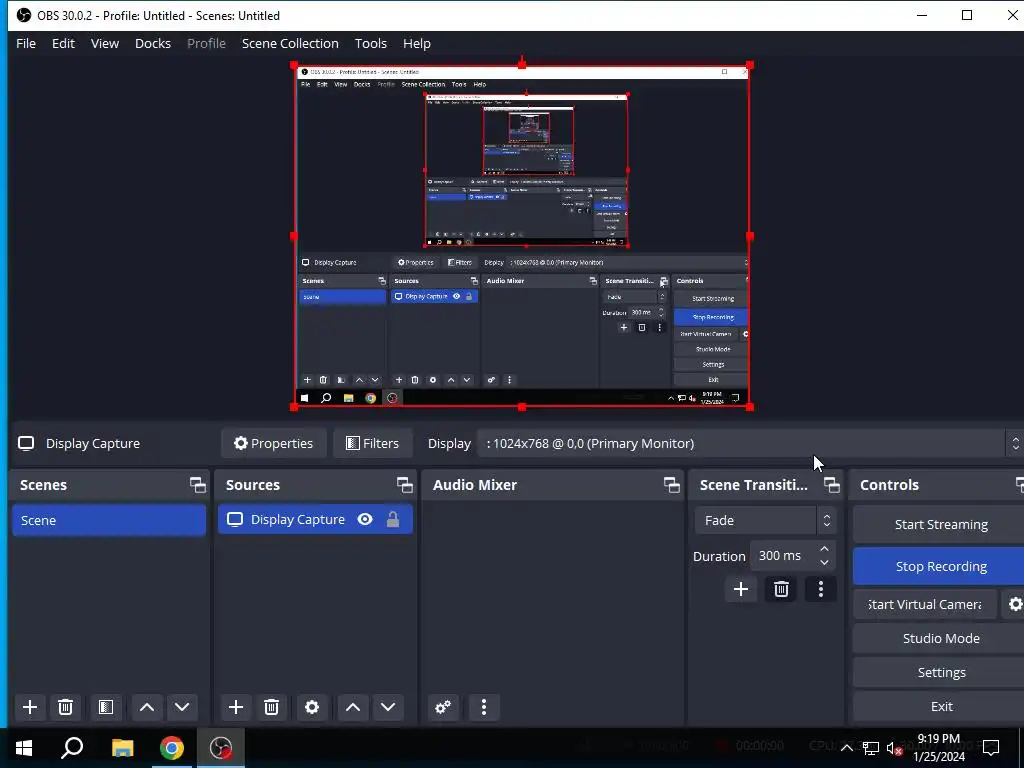Add a new source with the plus icon
The image size is (1024, 768).
click(236, 707)
